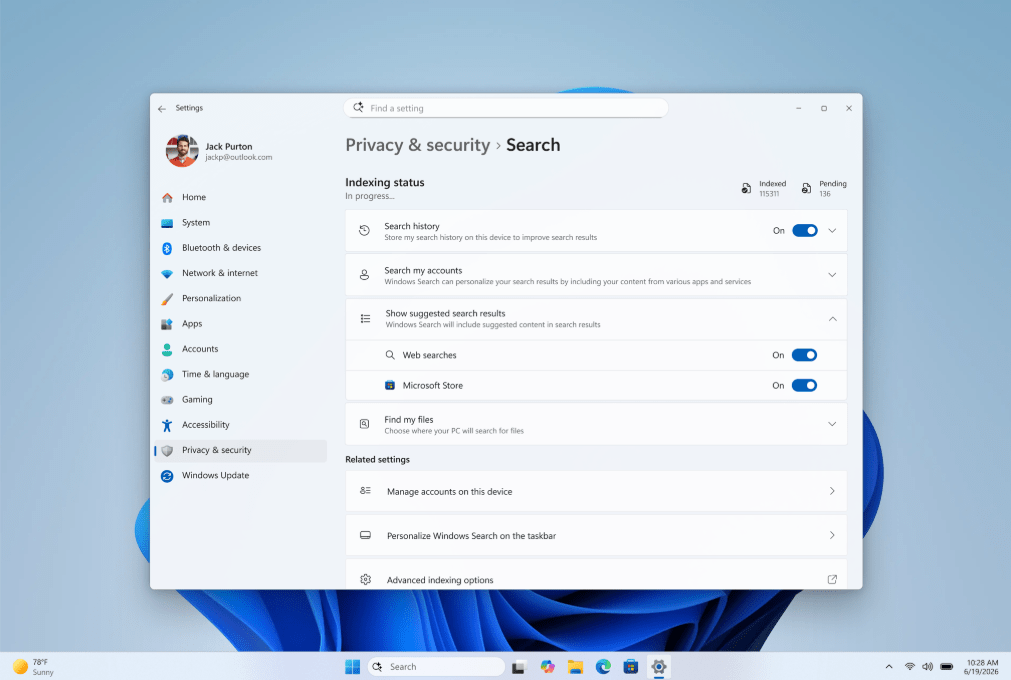
Task: Launch Microsoft Edge from the taskbar
Action: tap(603, 667)
